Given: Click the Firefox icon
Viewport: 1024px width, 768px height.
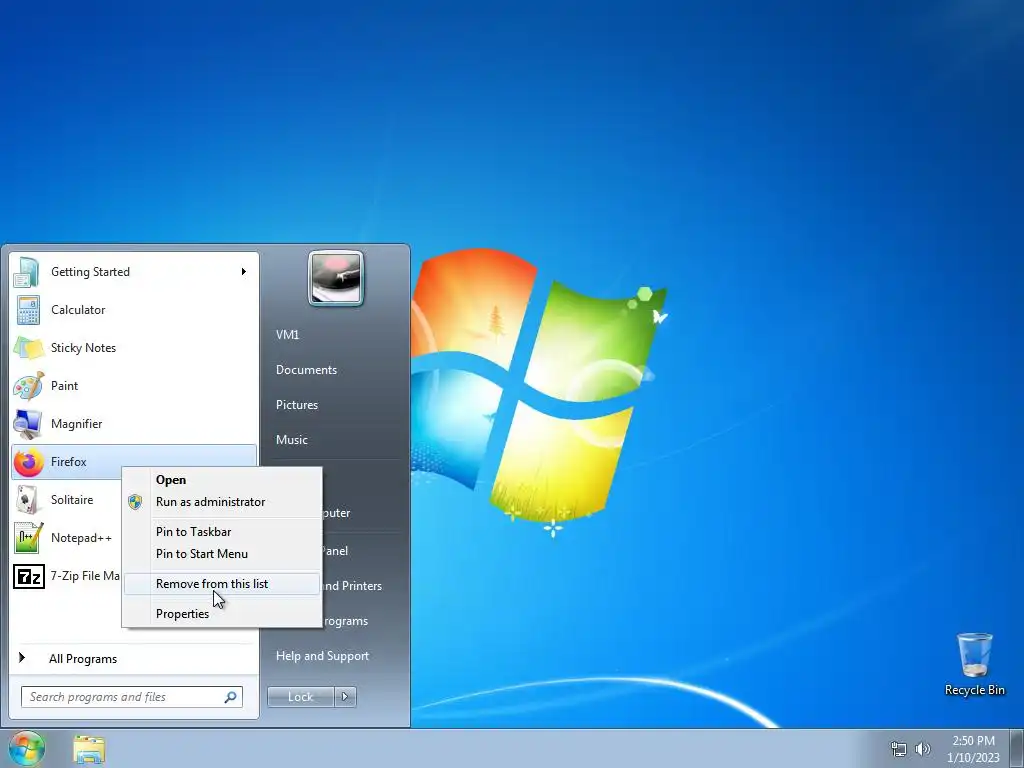Looking at the screenshot, I should [28, 462].
